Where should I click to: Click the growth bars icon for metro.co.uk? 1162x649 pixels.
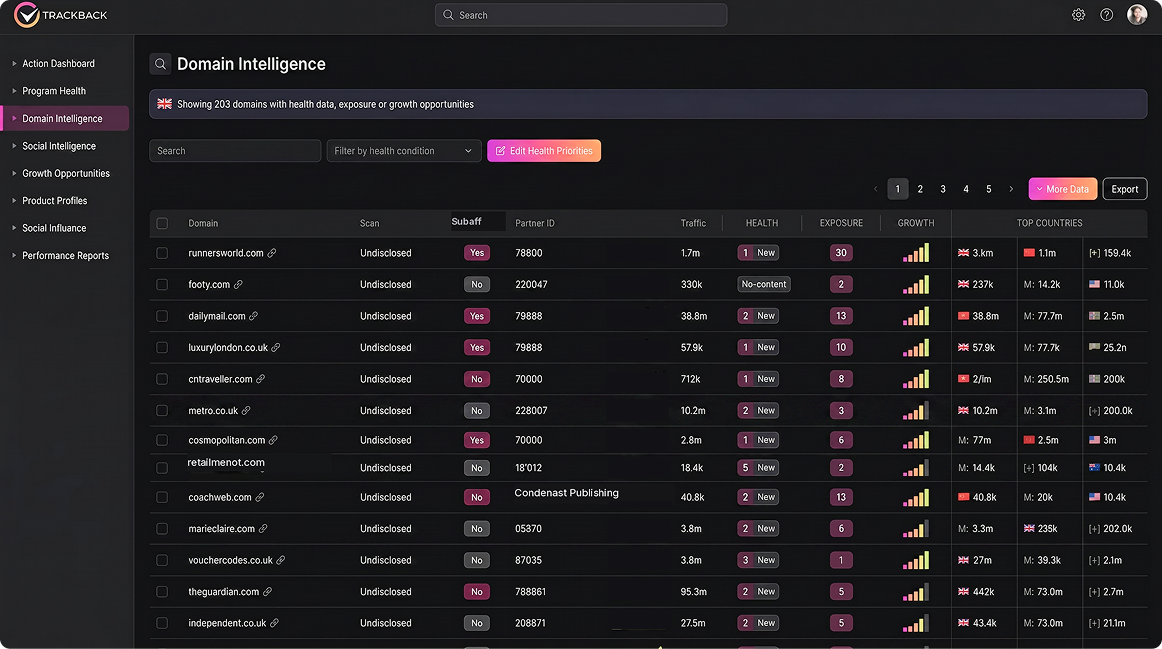[x=916, y=410]
